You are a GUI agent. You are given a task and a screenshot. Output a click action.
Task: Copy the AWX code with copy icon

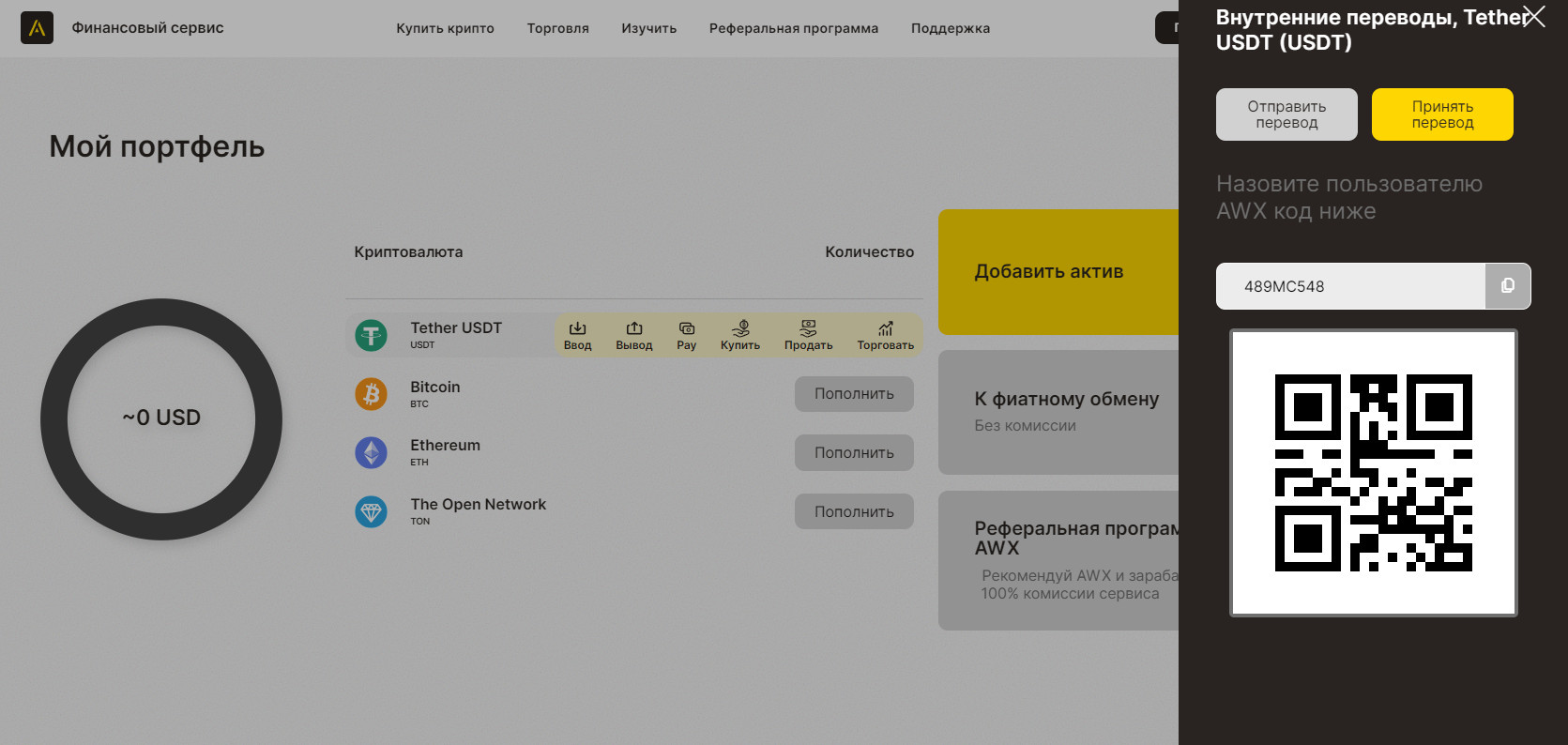click(1508, 286)
